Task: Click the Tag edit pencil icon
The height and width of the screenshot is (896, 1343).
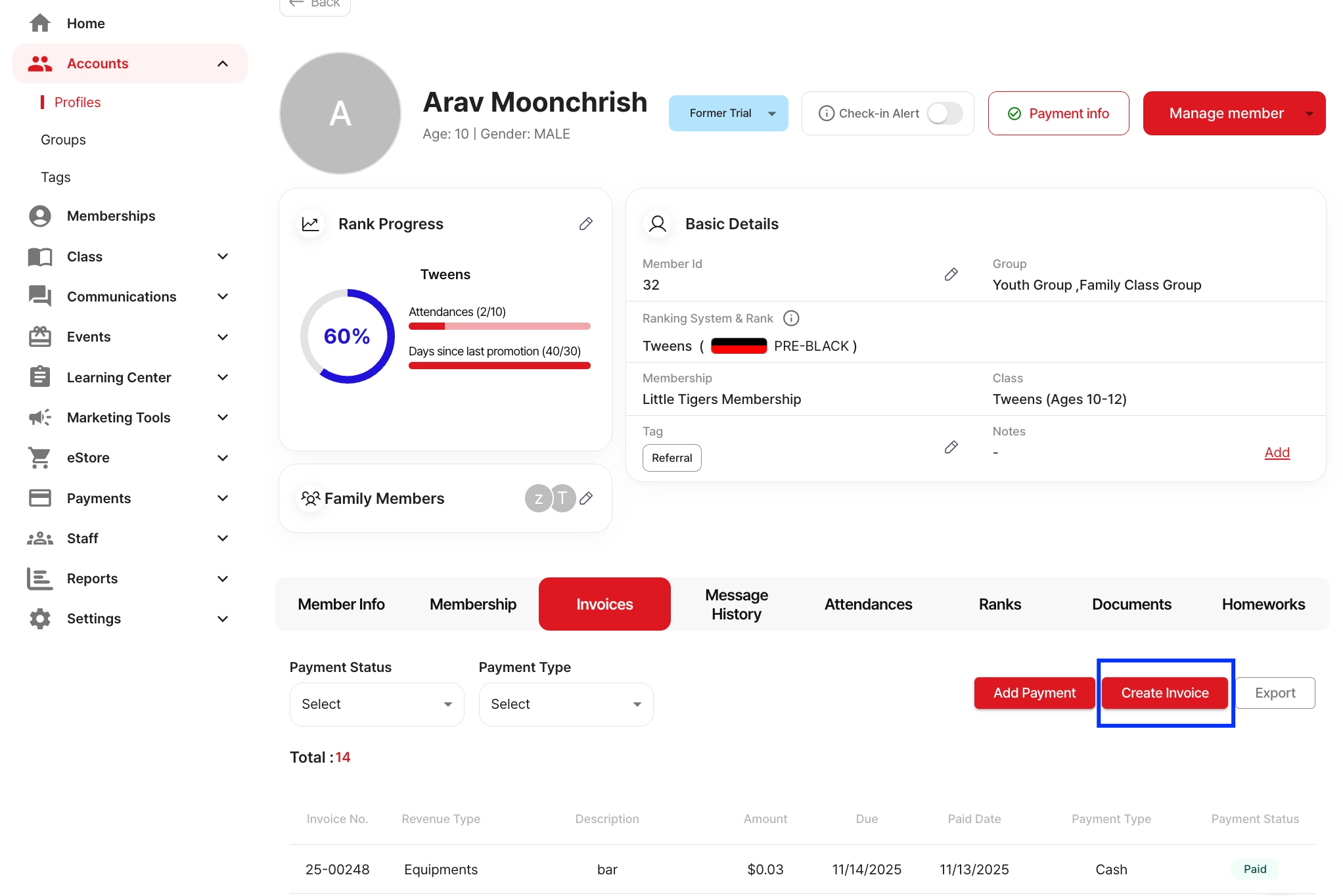Action: click(951, 447)
